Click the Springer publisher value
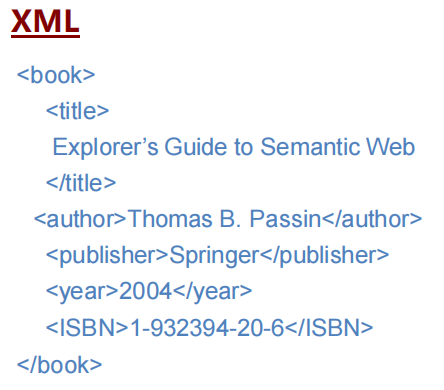The height and width of the screenshot is (390, 444). pyautogui.click(x=214, y=255)
